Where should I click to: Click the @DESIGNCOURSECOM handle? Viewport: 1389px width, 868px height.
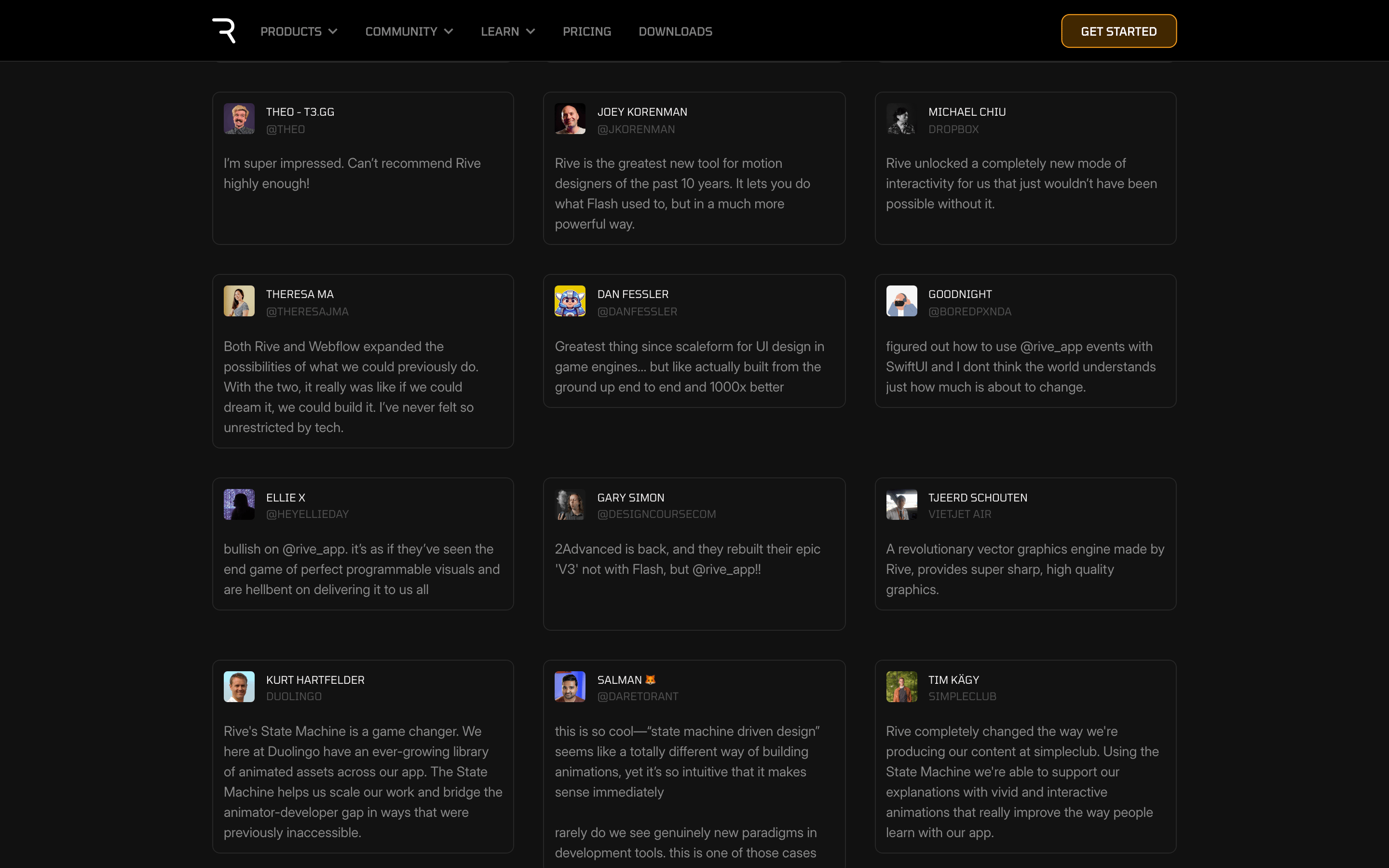point(656,514)
